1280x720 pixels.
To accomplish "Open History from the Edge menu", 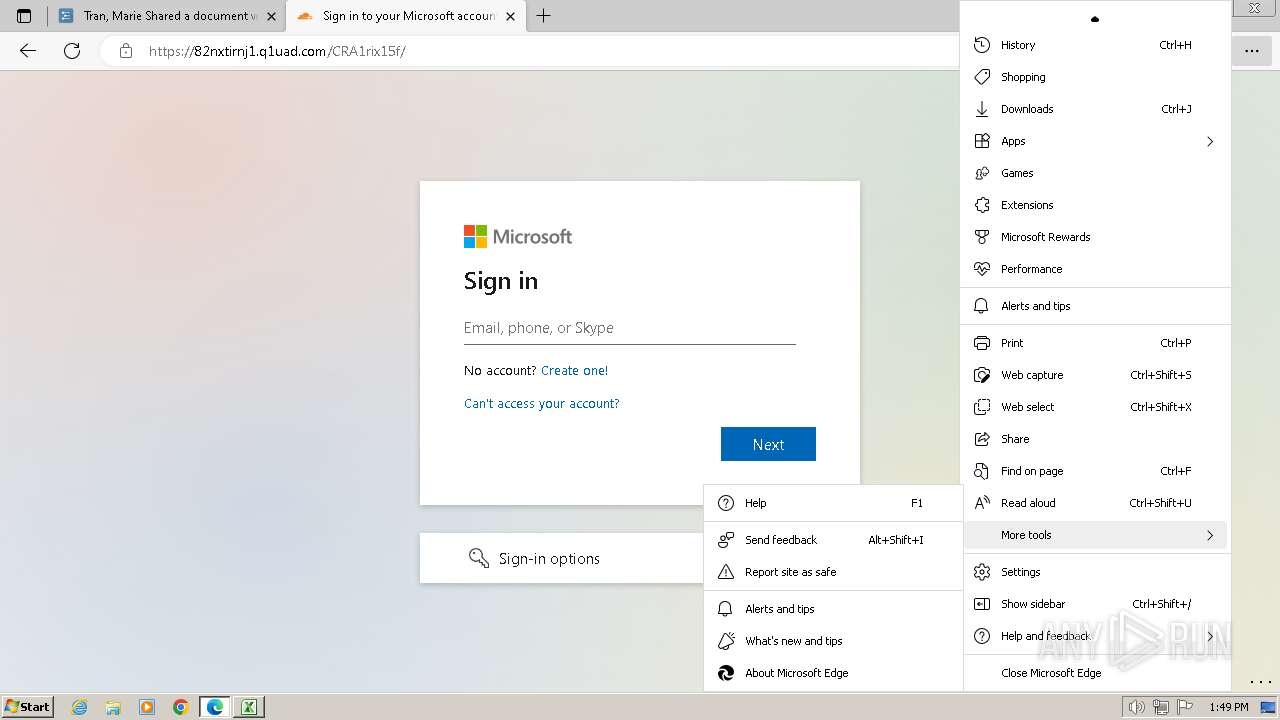I will click(1095, 45).
